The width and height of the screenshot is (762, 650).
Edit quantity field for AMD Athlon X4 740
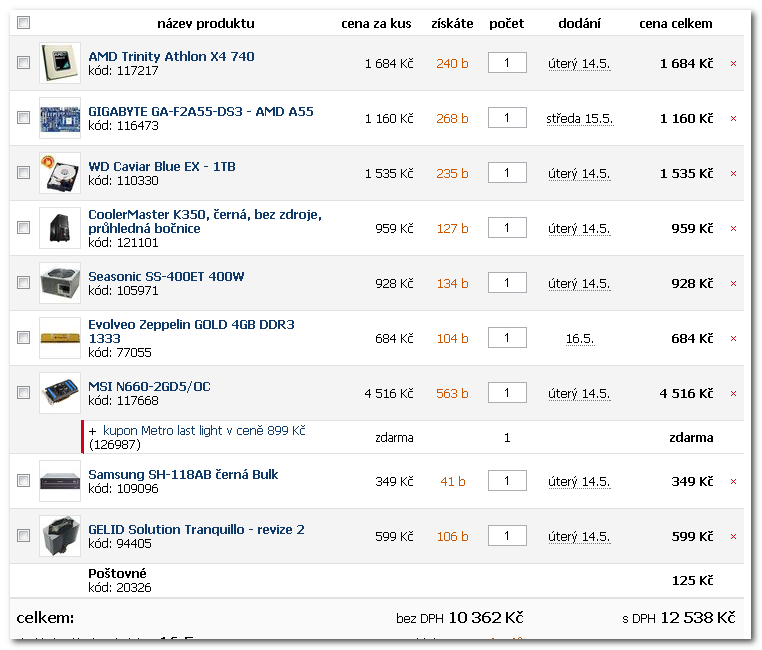(507, 63)
